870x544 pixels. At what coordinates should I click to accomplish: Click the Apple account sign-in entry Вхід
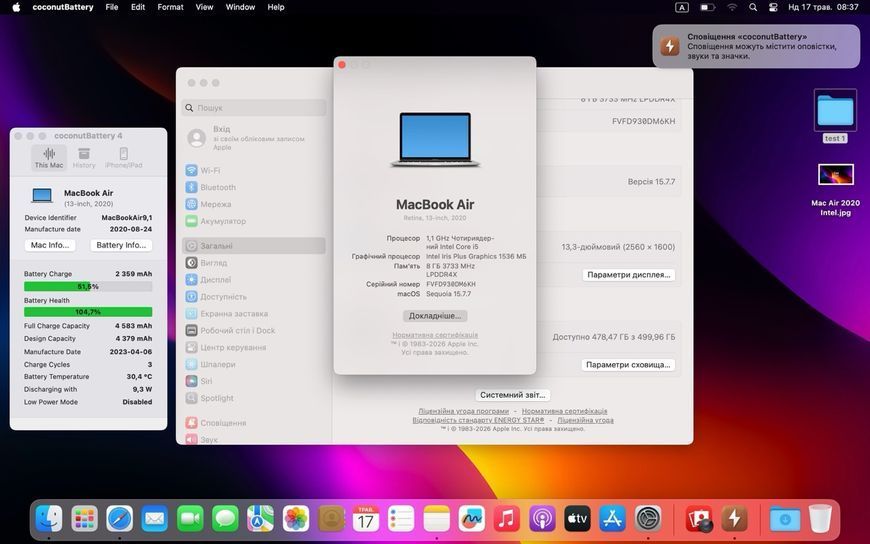click(254, 138)
